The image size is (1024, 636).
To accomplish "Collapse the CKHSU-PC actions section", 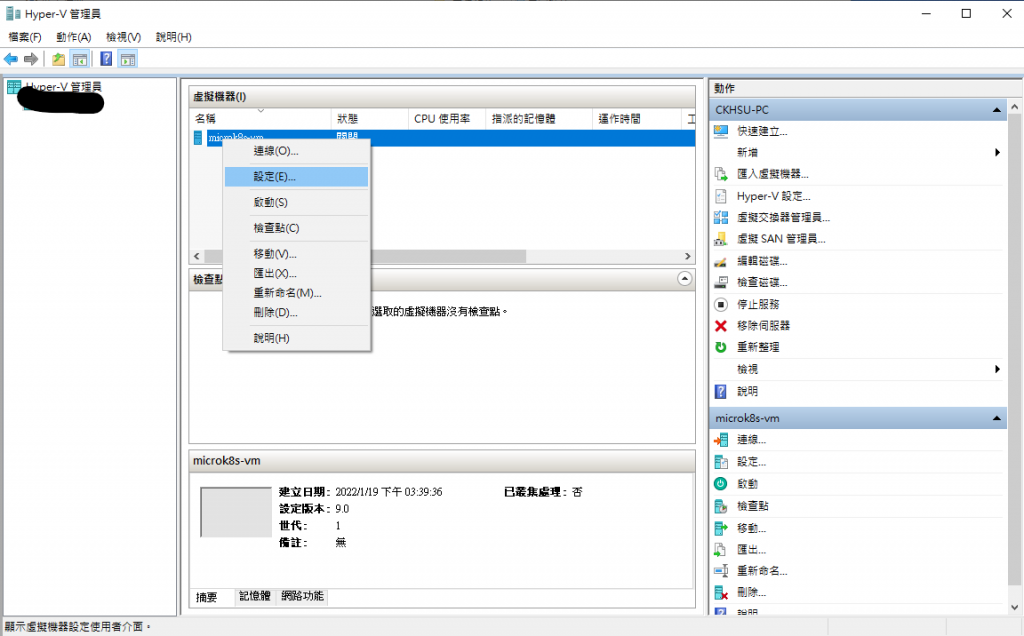I will (997, 110).
